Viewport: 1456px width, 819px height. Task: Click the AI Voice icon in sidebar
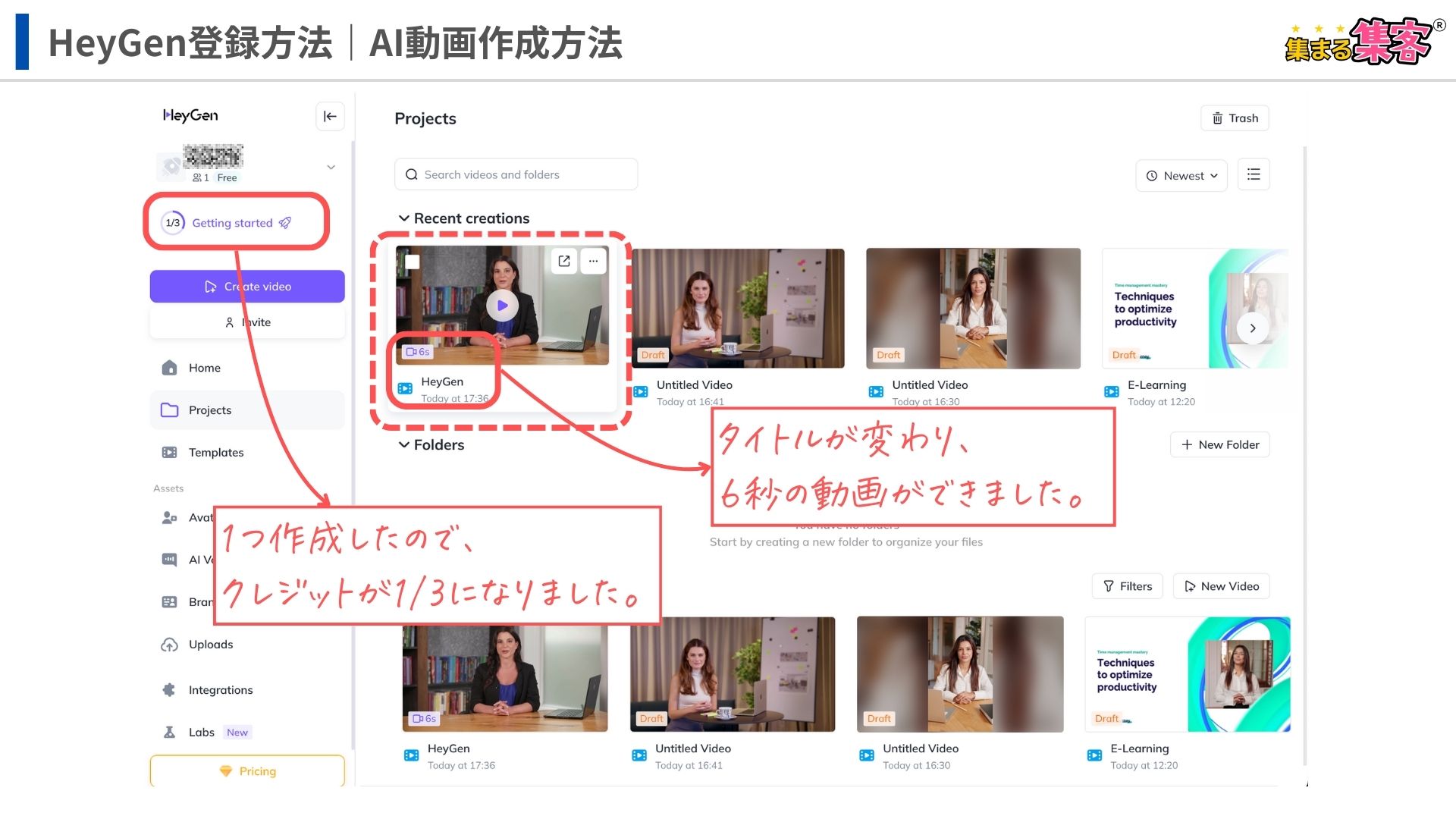pos(169,560)
